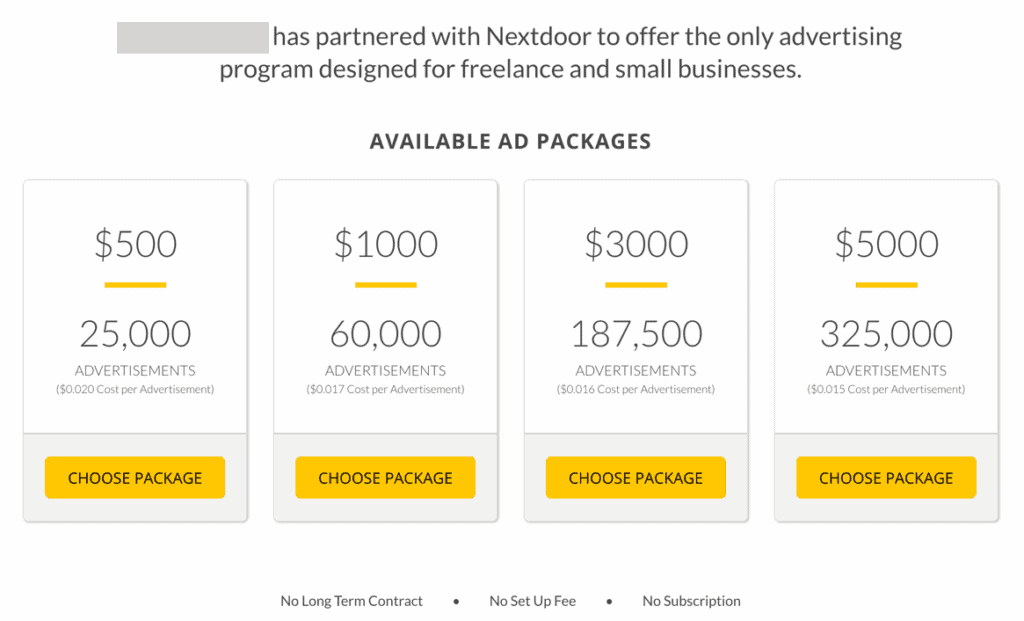Screen dimensions: 1024x621
Task: Click the $0.017 cost per advertisement note
Action: [x=385, y=389]
